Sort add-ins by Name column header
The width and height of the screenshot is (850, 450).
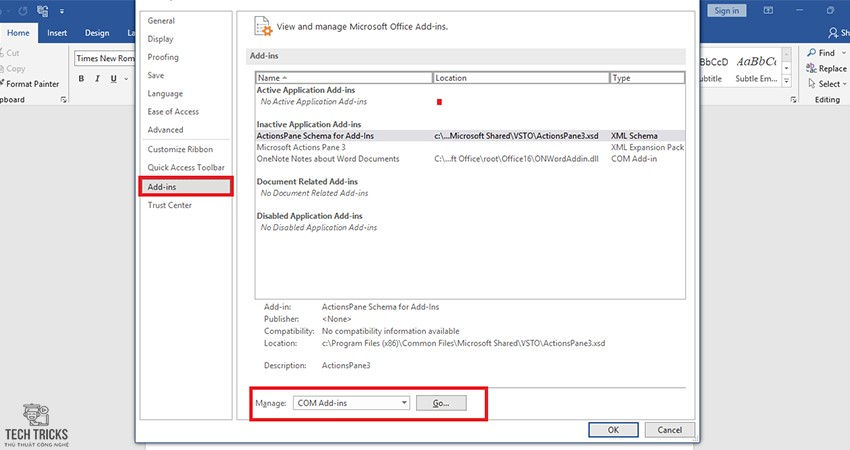coord(344,78)
